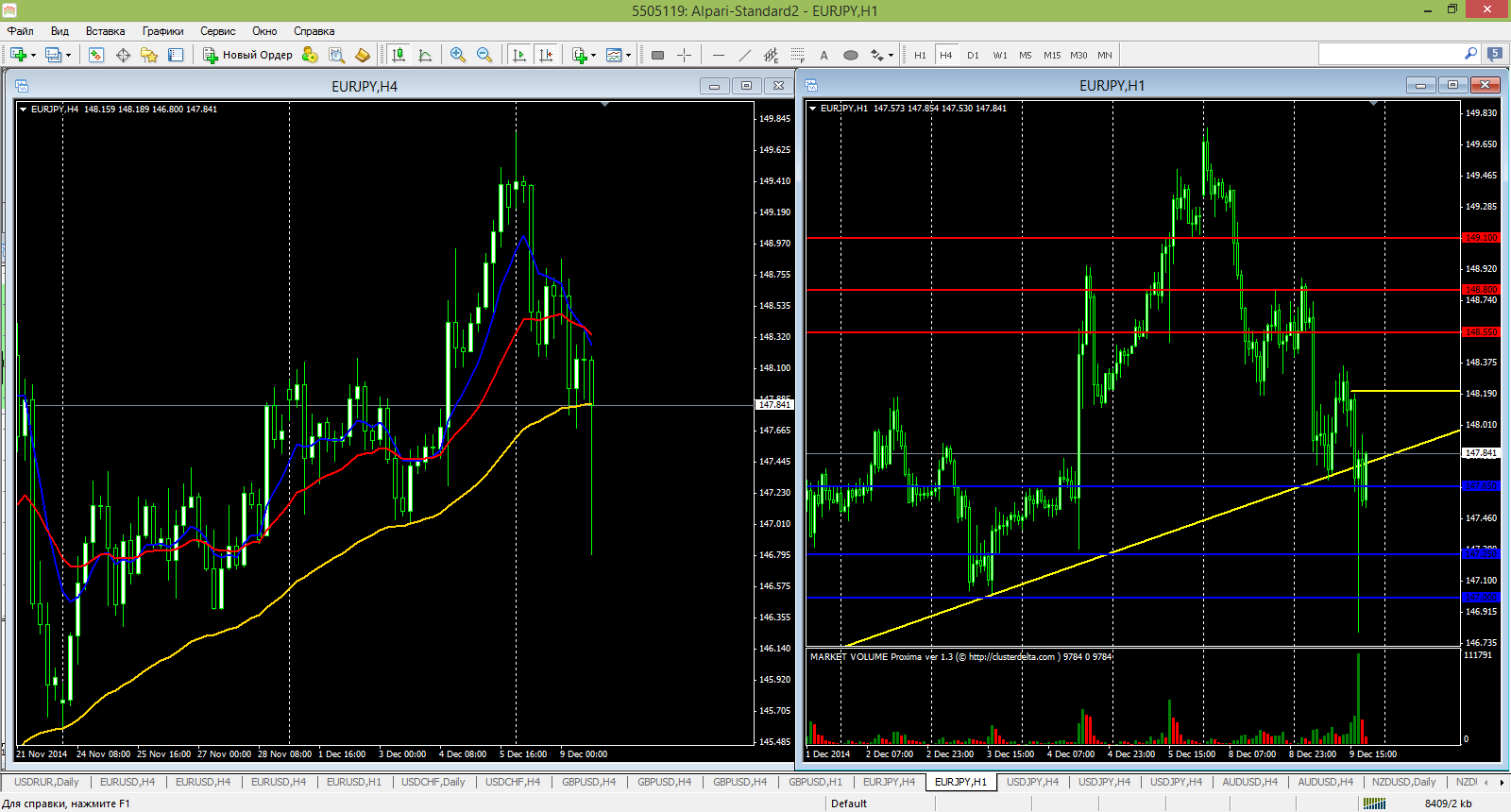Expand the Indicators list dropdown arrow
Screen dimensions: 1511x812
pos(594,55)
